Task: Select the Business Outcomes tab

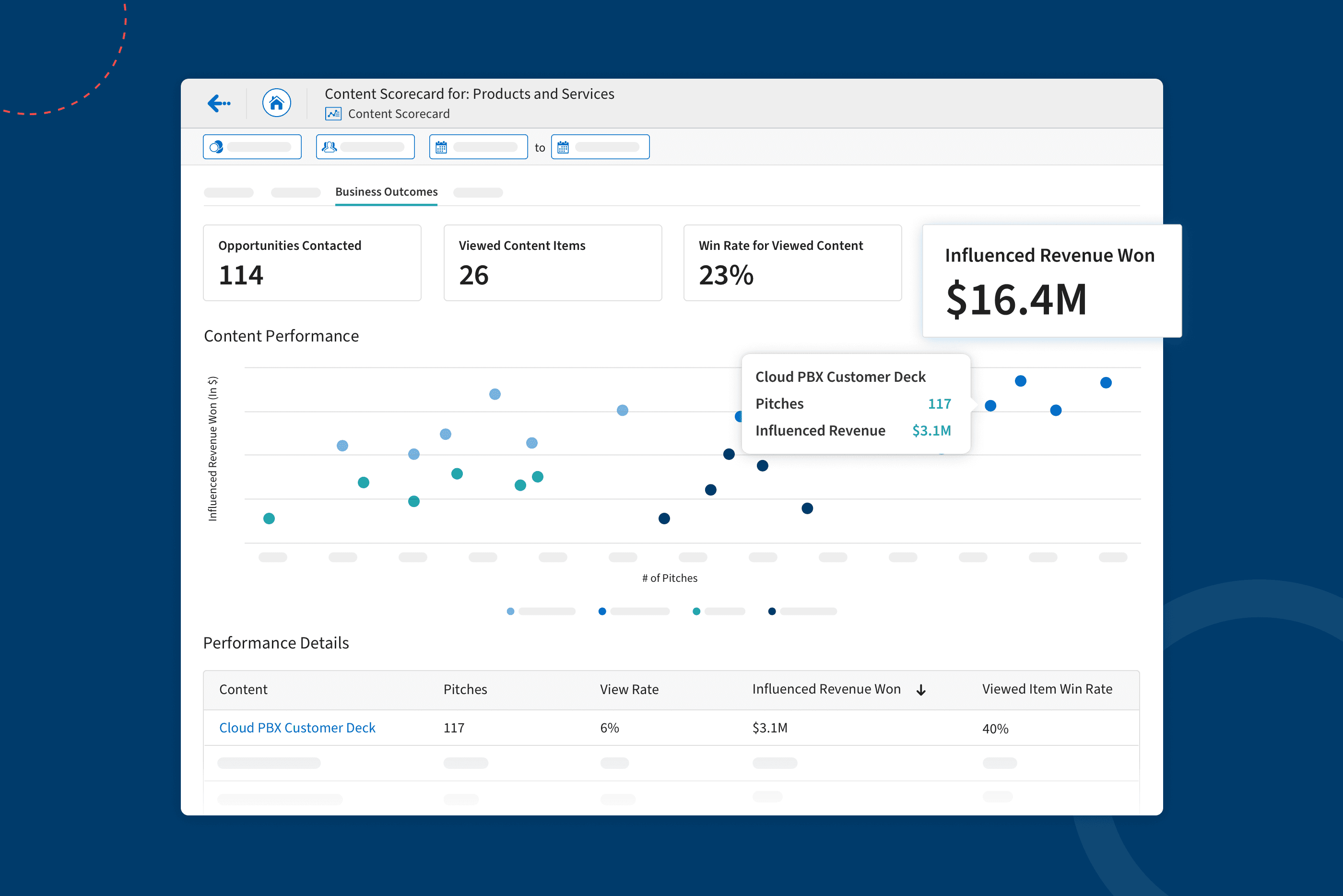Action: click(386, 192)
